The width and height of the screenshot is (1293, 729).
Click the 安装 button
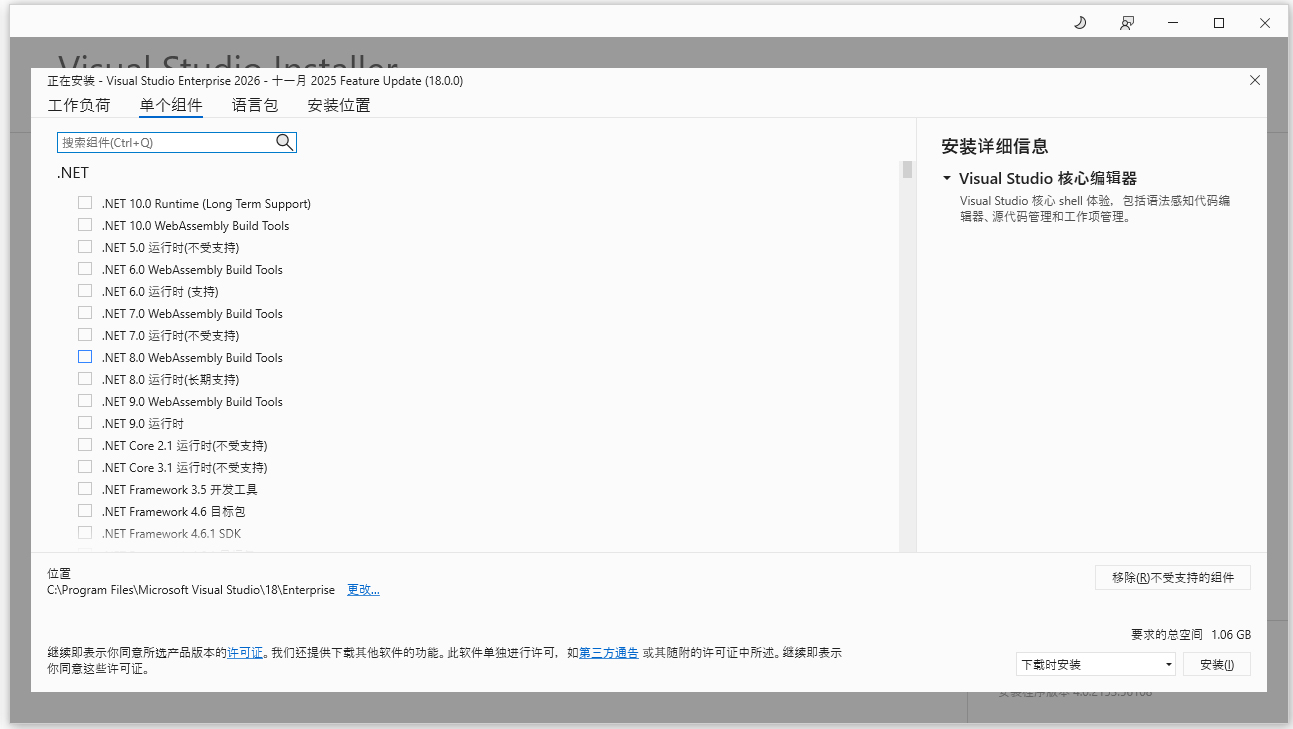pyautogui.click(x=1217, y=664)
